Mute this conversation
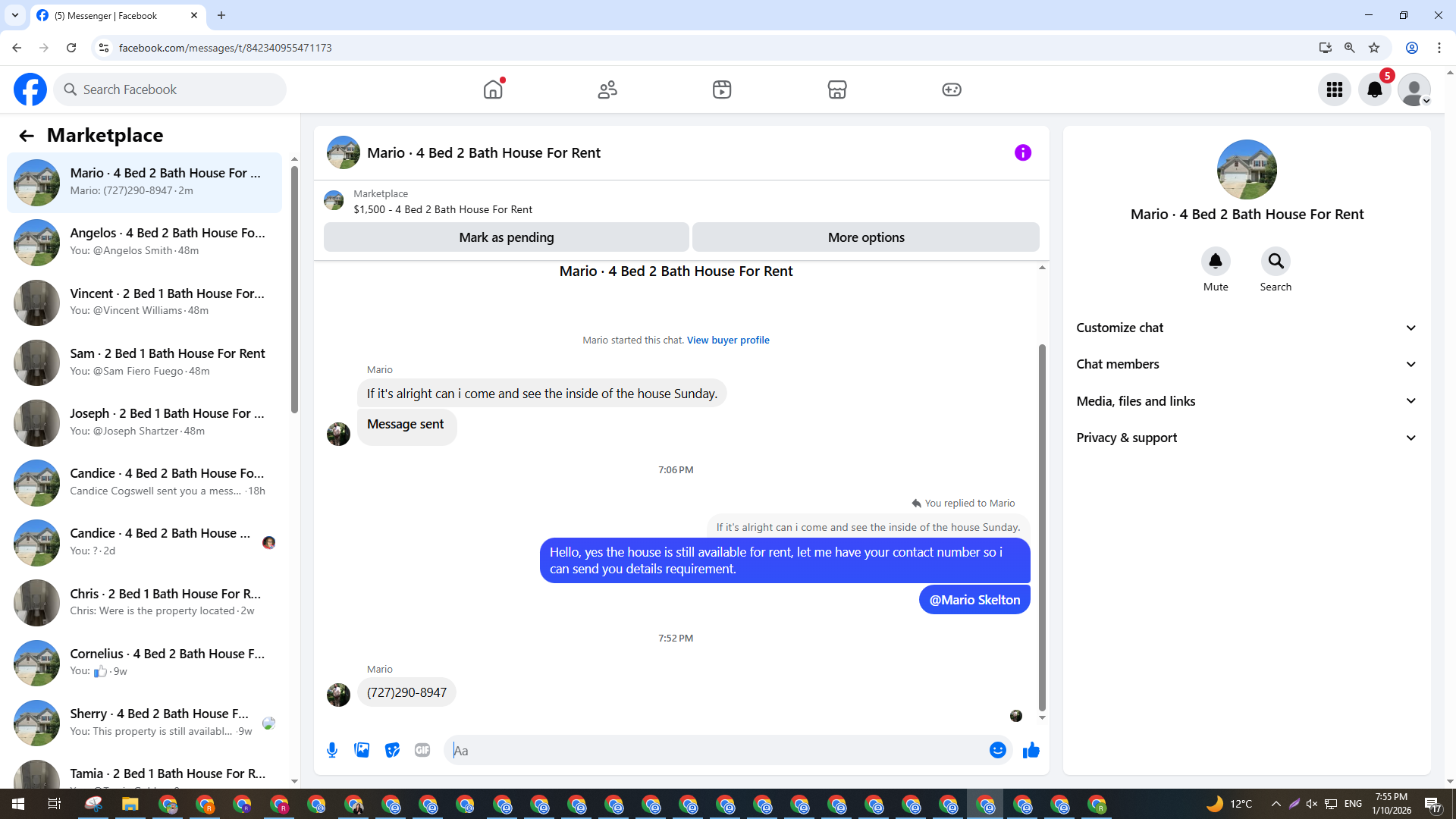Image resolution: width=1456 pixels, height=819 pixels. pyautogui.click(x=1215, y=262)
